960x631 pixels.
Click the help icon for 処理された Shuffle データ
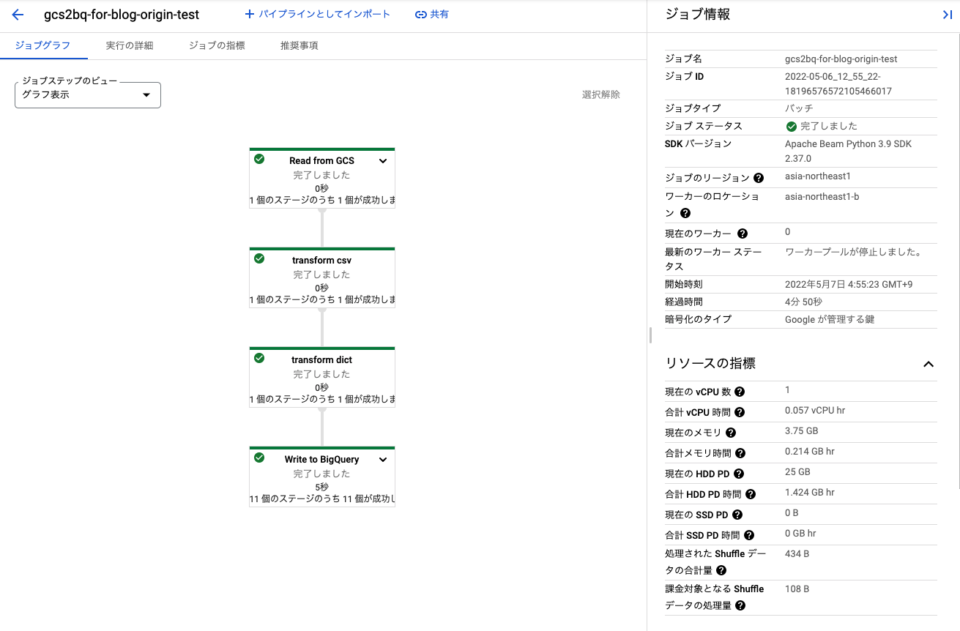723,570
